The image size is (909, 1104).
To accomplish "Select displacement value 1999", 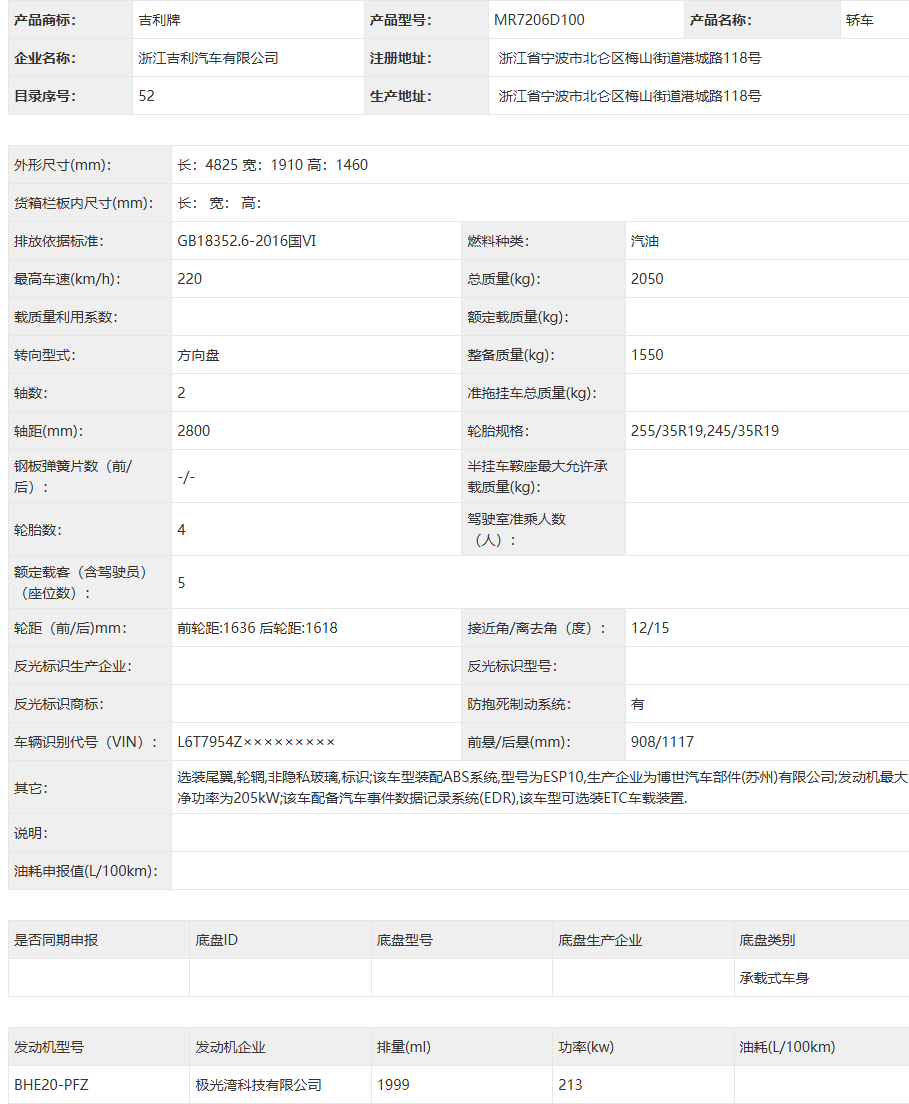I will pos(393,1084).
